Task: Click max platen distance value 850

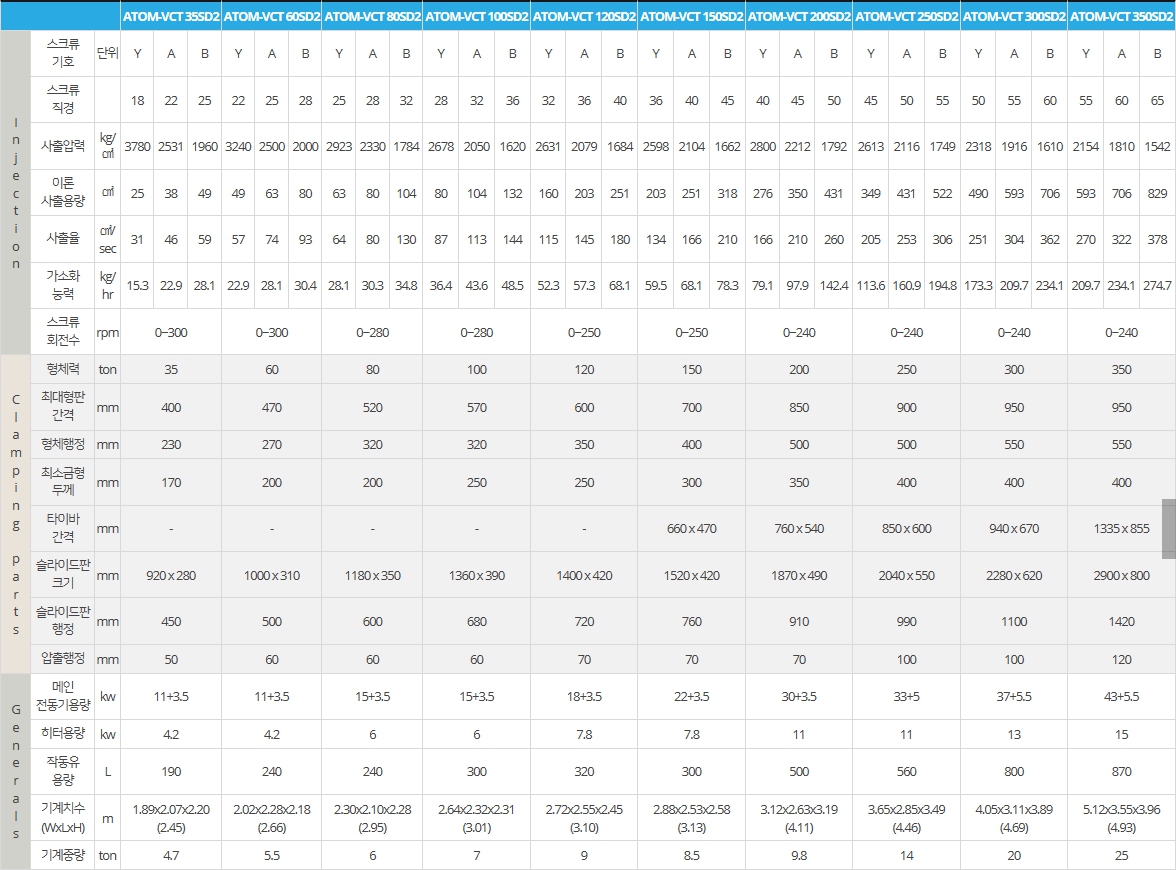Action: coord(799,406)
